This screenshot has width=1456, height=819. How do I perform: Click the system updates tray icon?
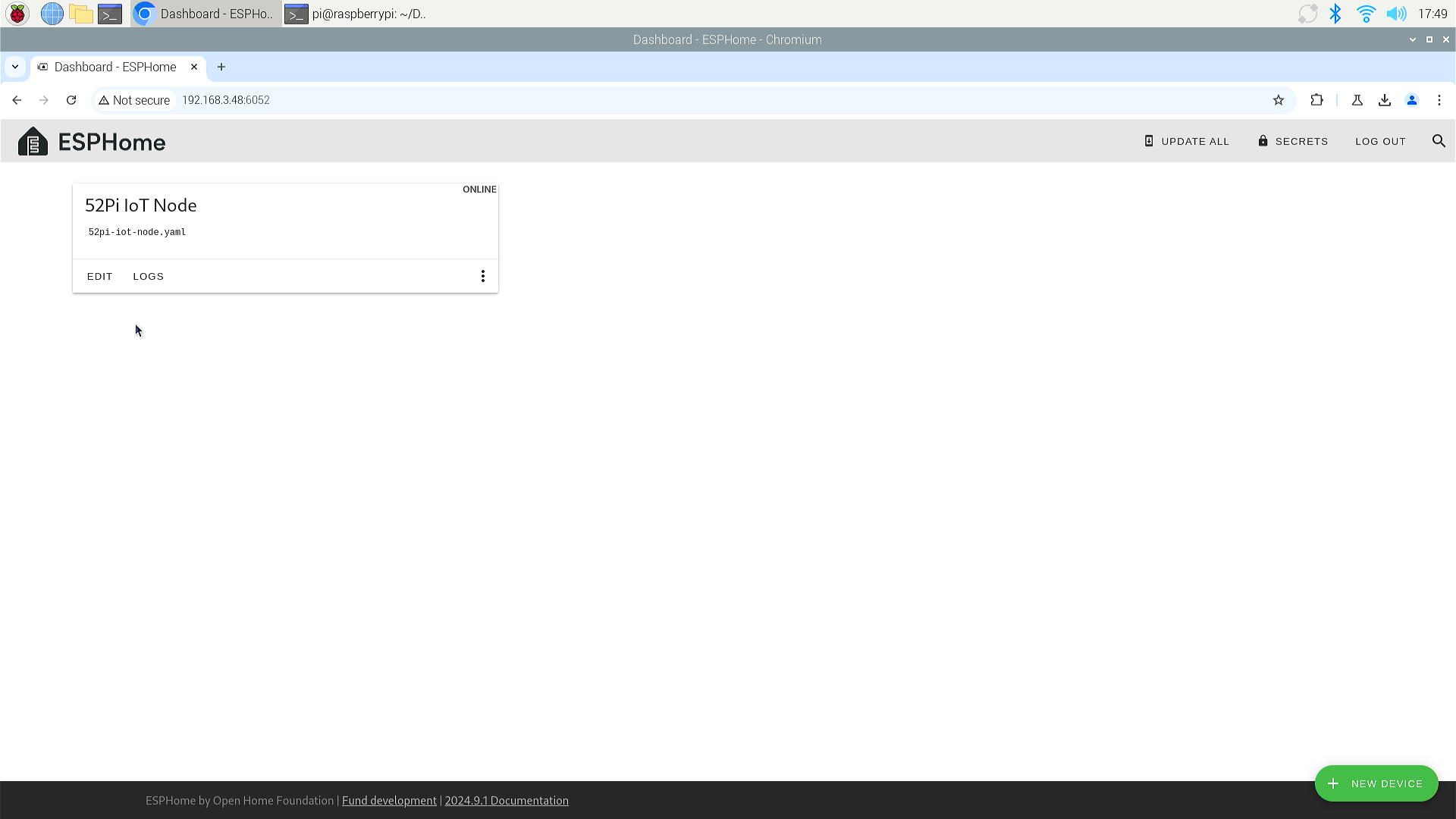(x=1307, y=14)
